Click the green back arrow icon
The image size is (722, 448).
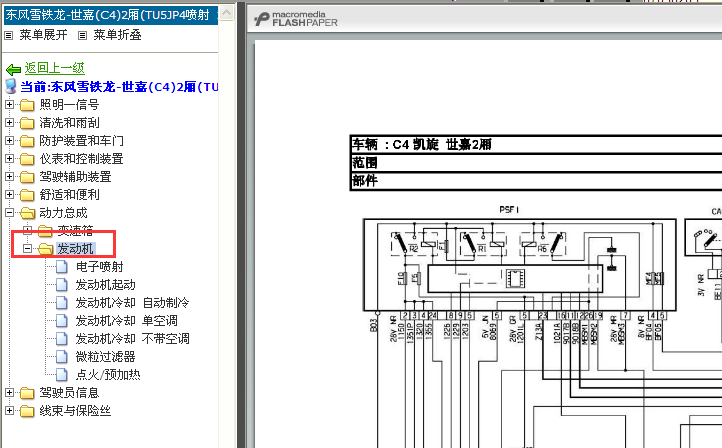pyautogui.click(x=13, y=70)
